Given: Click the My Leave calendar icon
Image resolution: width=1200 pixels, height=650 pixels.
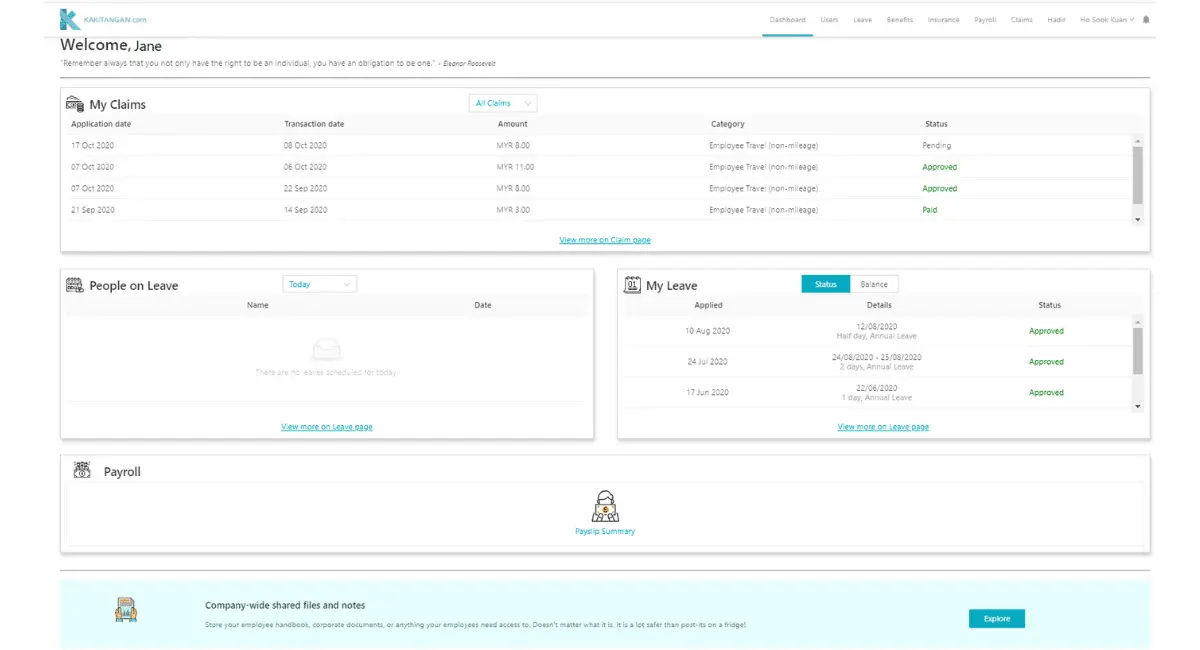Looking at the screenshot, I should pyautogui.click(x=632, y=285).
